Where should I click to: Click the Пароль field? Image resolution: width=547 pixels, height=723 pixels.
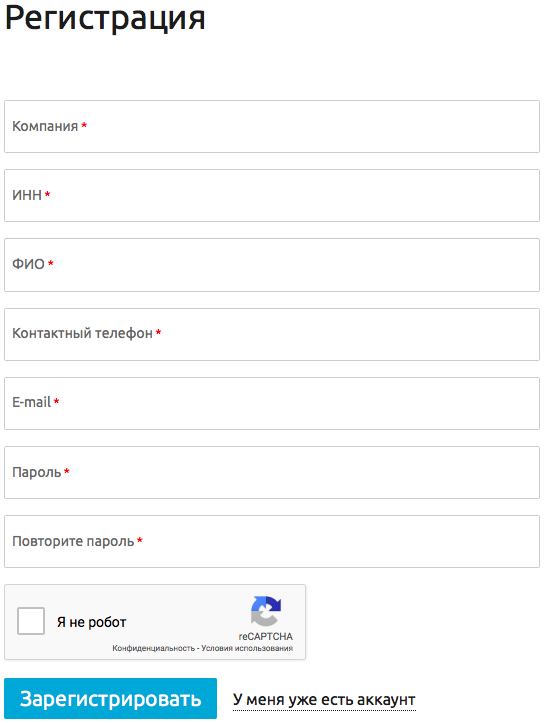(x=272, y=472)
